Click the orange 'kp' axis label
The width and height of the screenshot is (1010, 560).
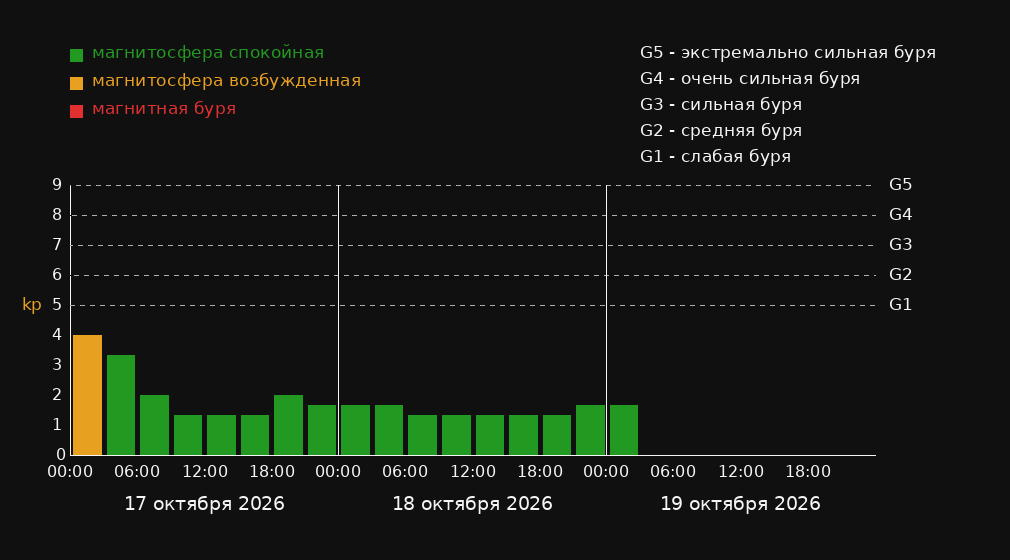(32, 305)
